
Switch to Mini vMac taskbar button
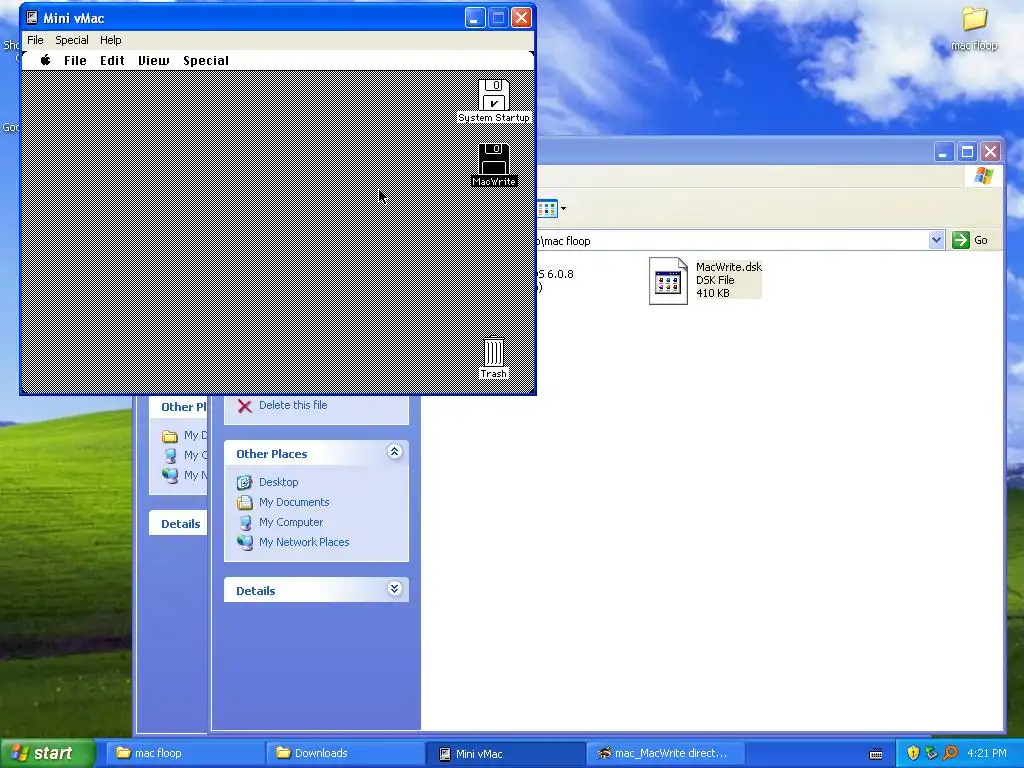coord(504,753)
